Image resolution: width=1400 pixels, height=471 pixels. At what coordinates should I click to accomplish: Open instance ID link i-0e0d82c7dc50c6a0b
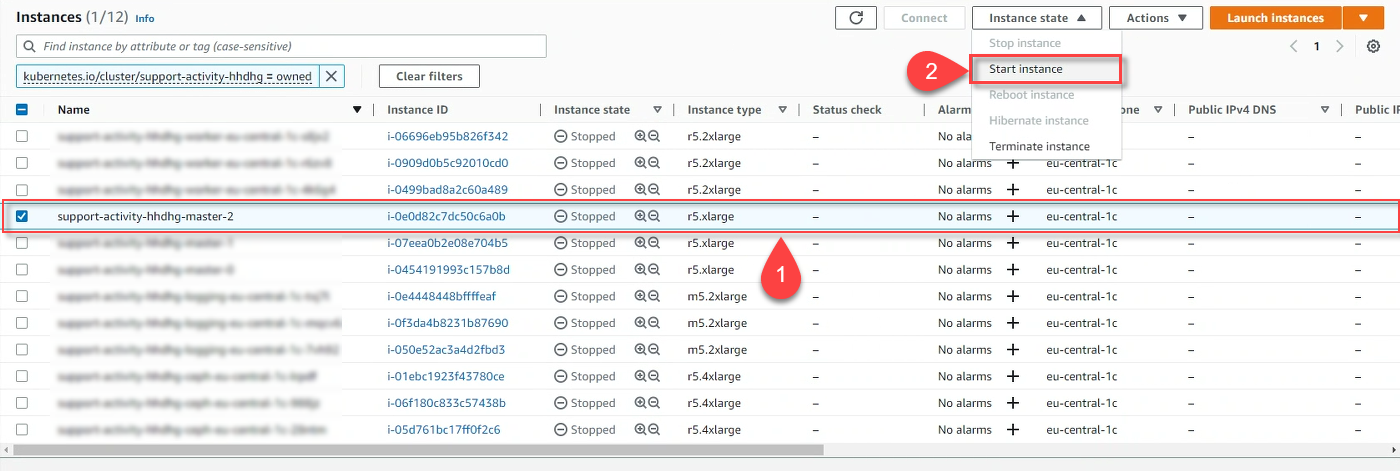(x=446, y=216)
